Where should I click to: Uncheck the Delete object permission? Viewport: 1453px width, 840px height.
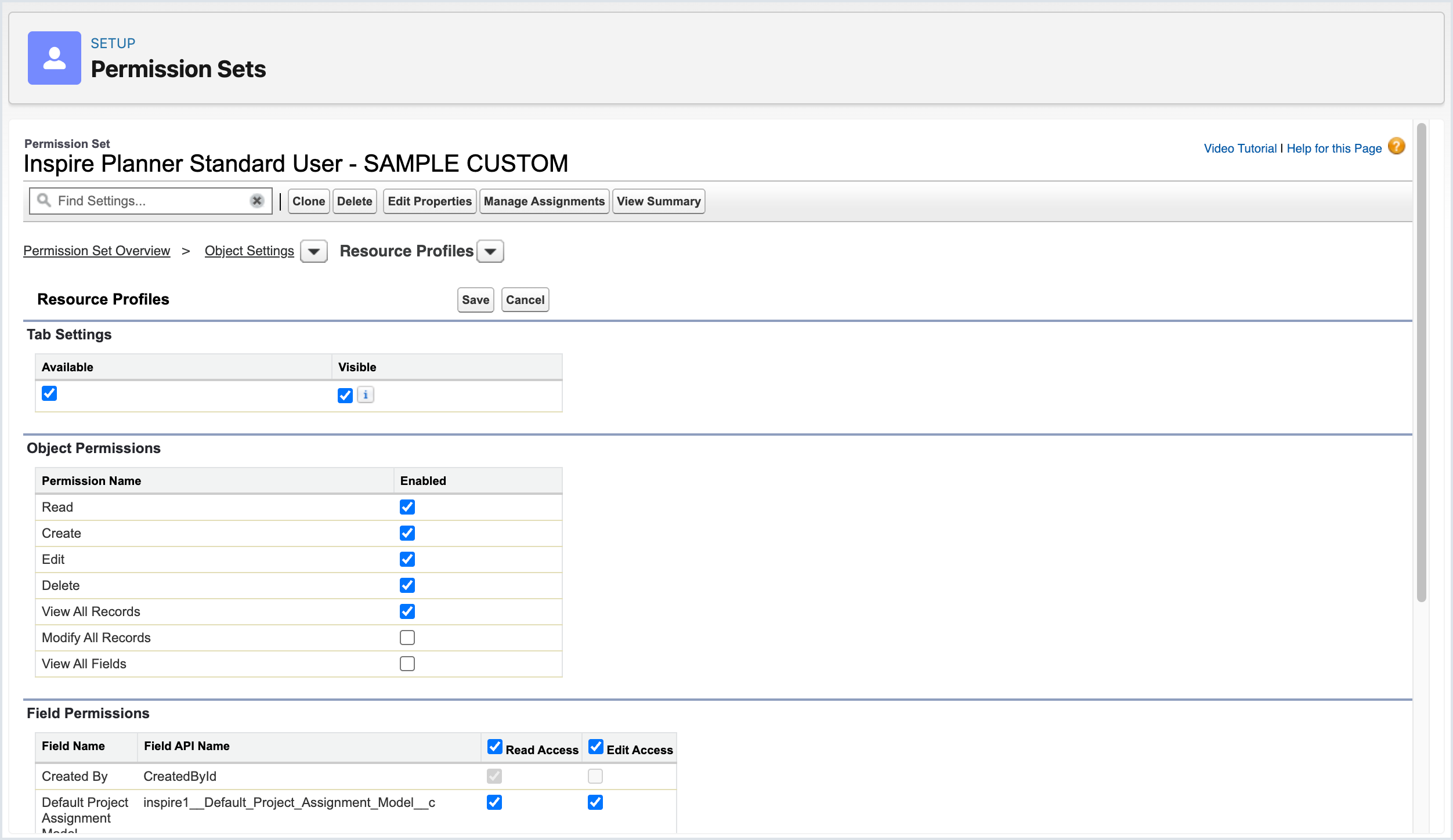407,585
